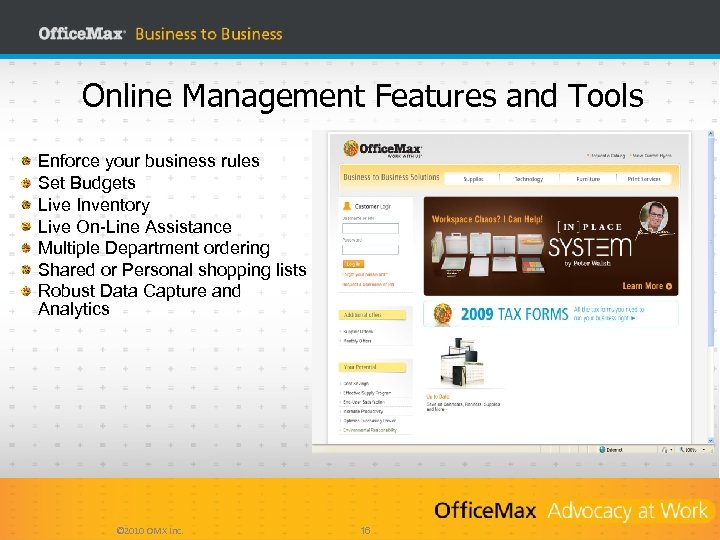Screen dimensions: 720x540
Task: Click the ©2010 OMX Inc. footer text
Action: tap(150, 530)
